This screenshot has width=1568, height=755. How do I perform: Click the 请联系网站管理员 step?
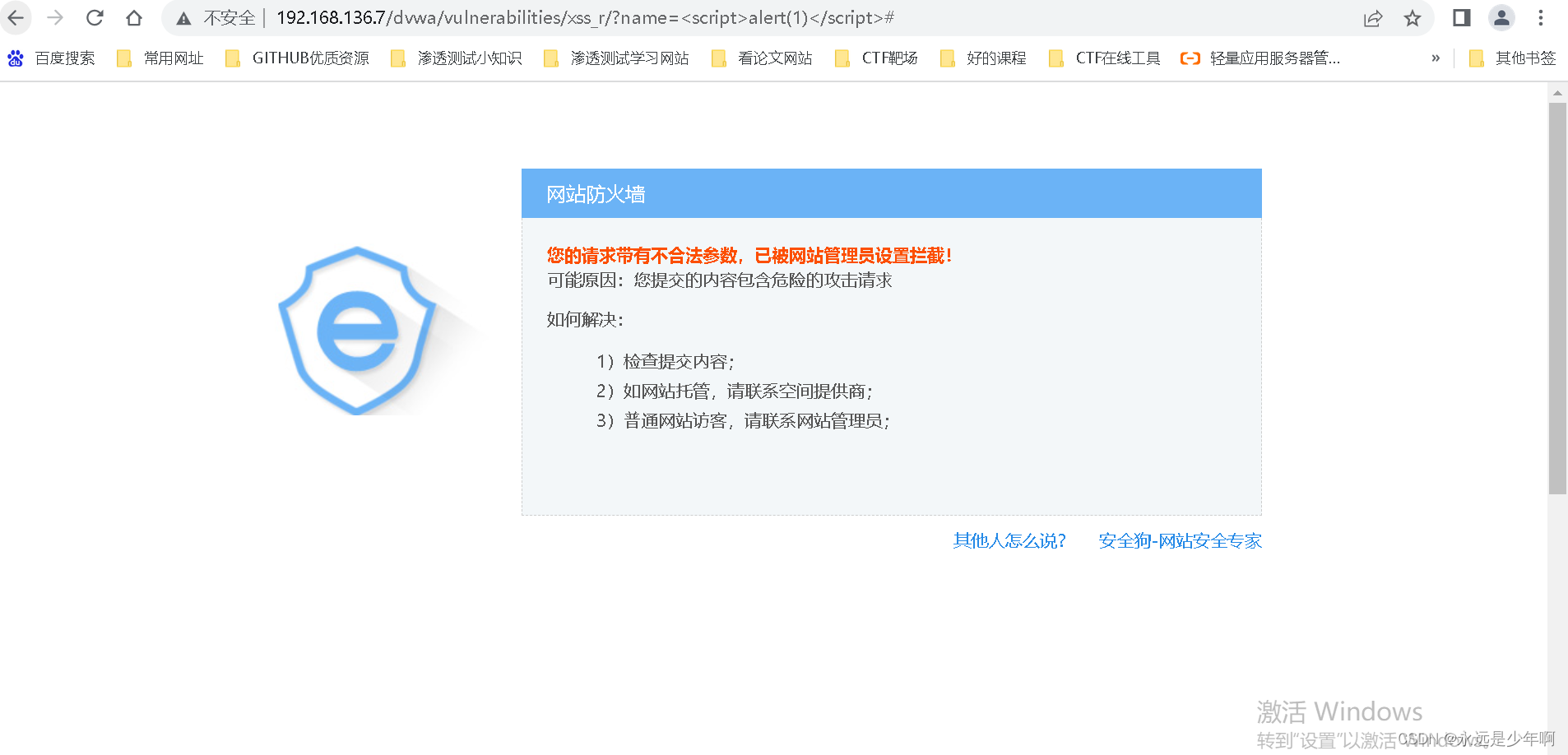click(744, 421)
